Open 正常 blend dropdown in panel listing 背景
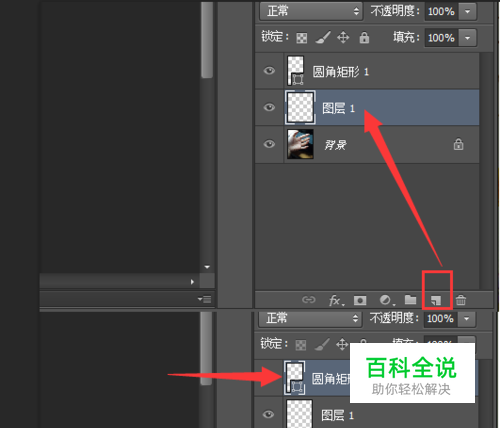 pyautogui.click(x=311, y=11)
